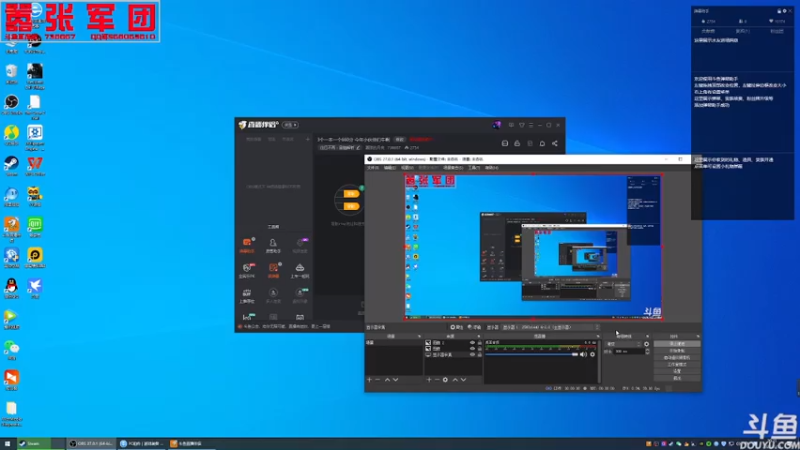Open source properties gear in OBS sources panel
The height and width of the screenshot is (450, 800).
coord(445,380)
